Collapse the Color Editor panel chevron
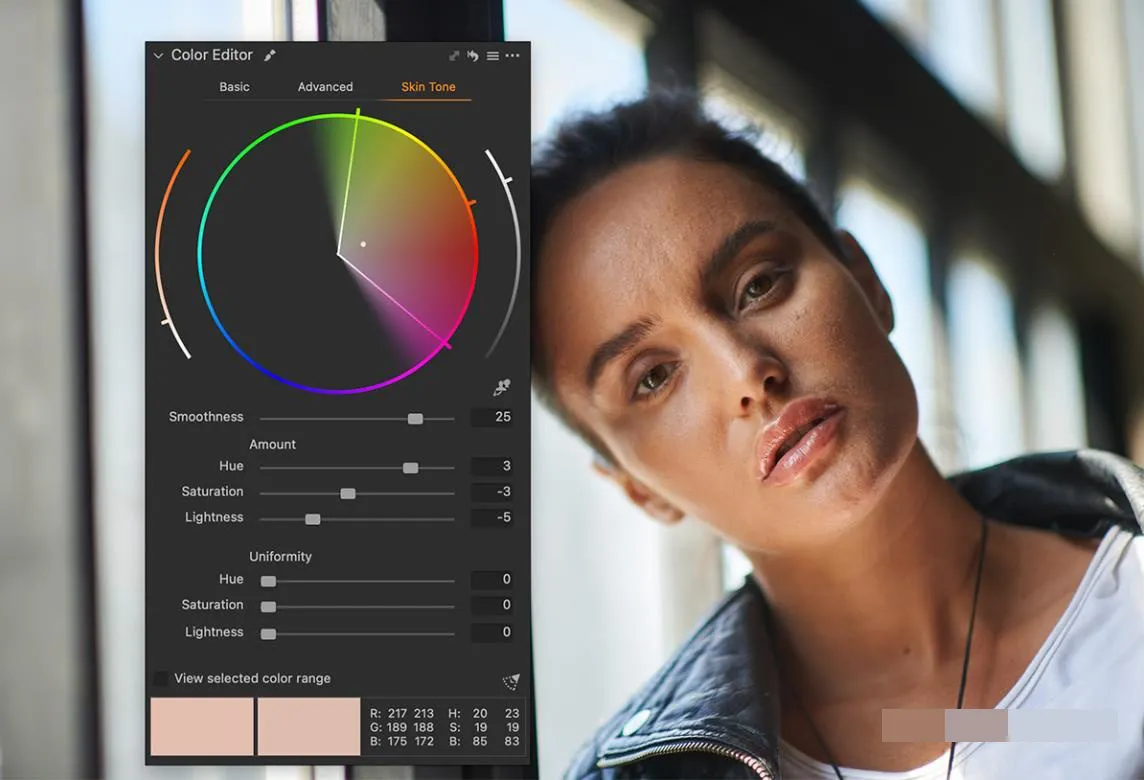This screenshot has width=1144, height=780. 158,55
